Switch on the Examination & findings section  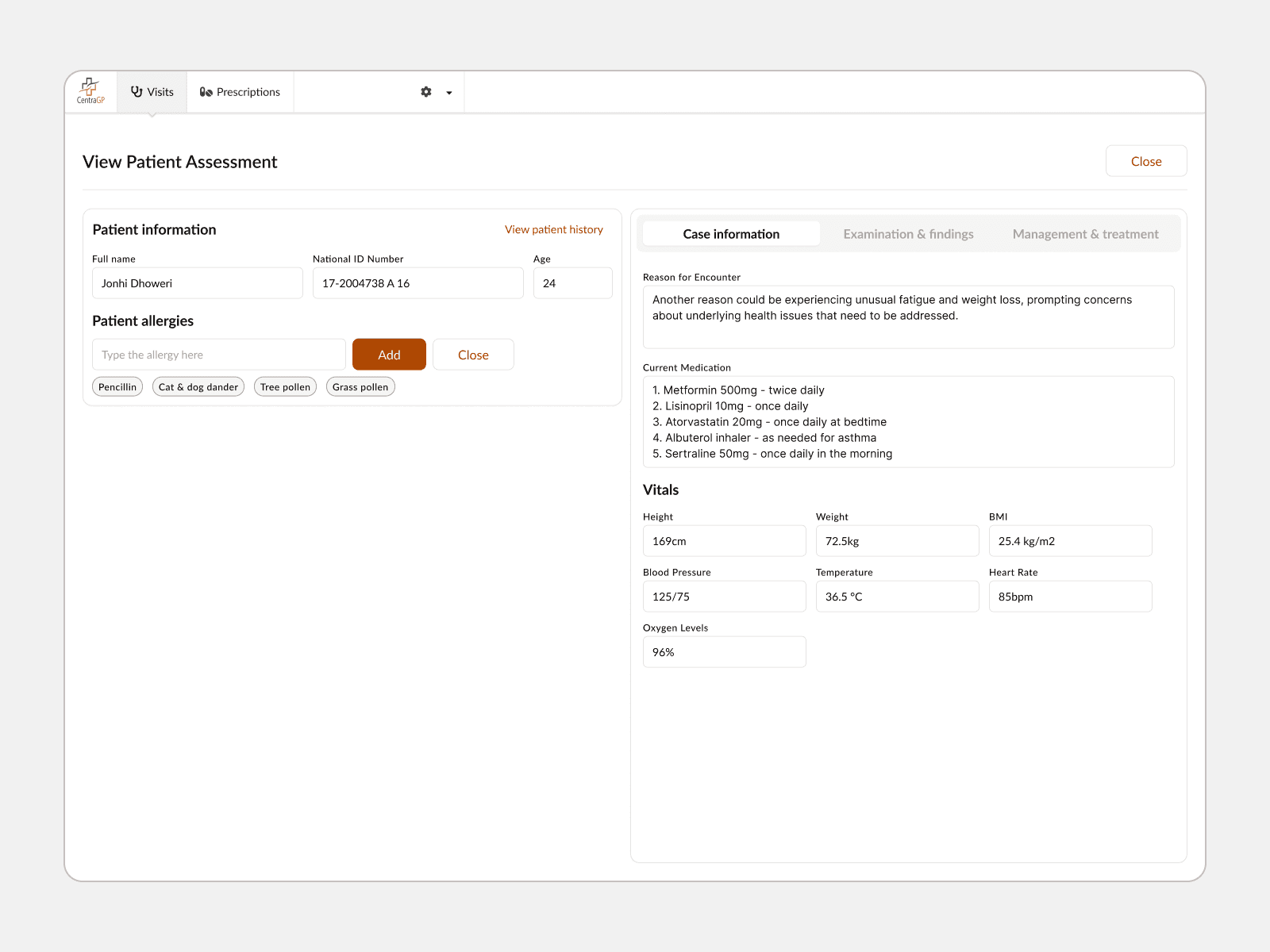pos(908,233)
